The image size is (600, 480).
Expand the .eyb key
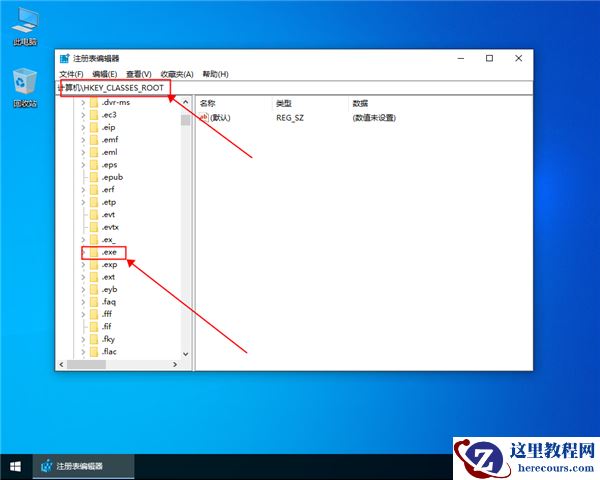coord(83,289)
